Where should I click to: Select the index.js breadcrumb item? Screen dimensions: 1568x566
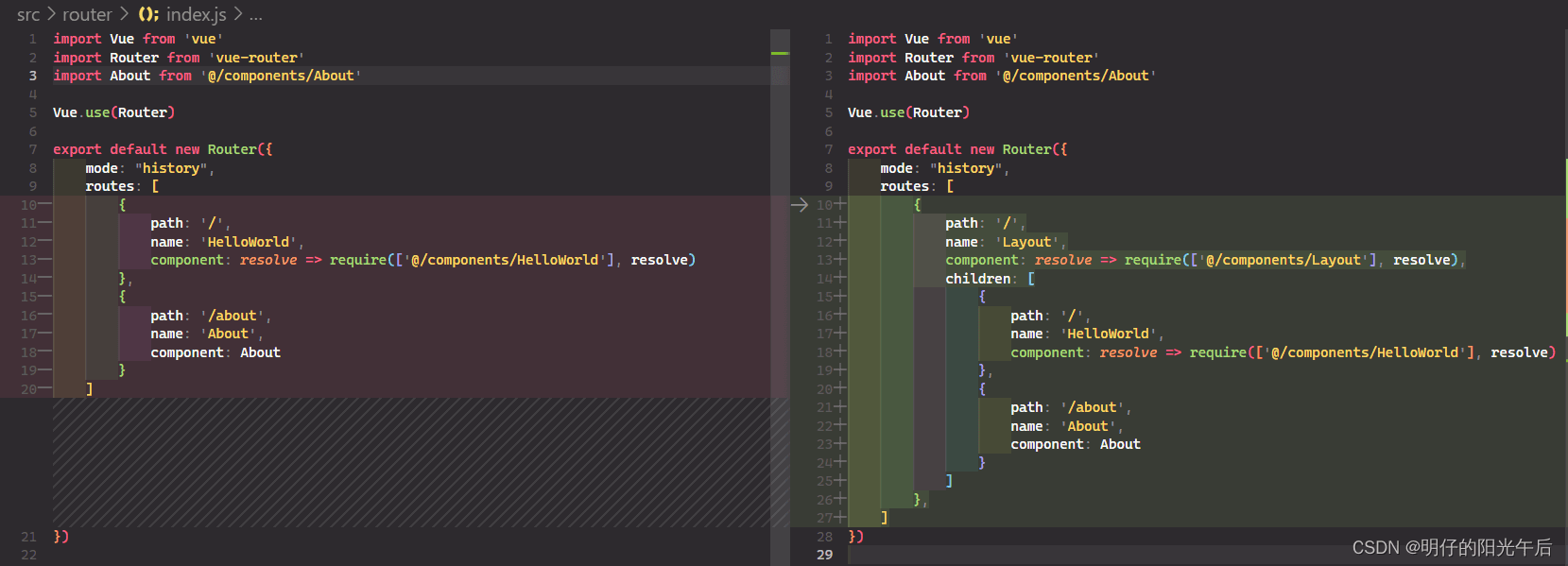pos(197,14)
